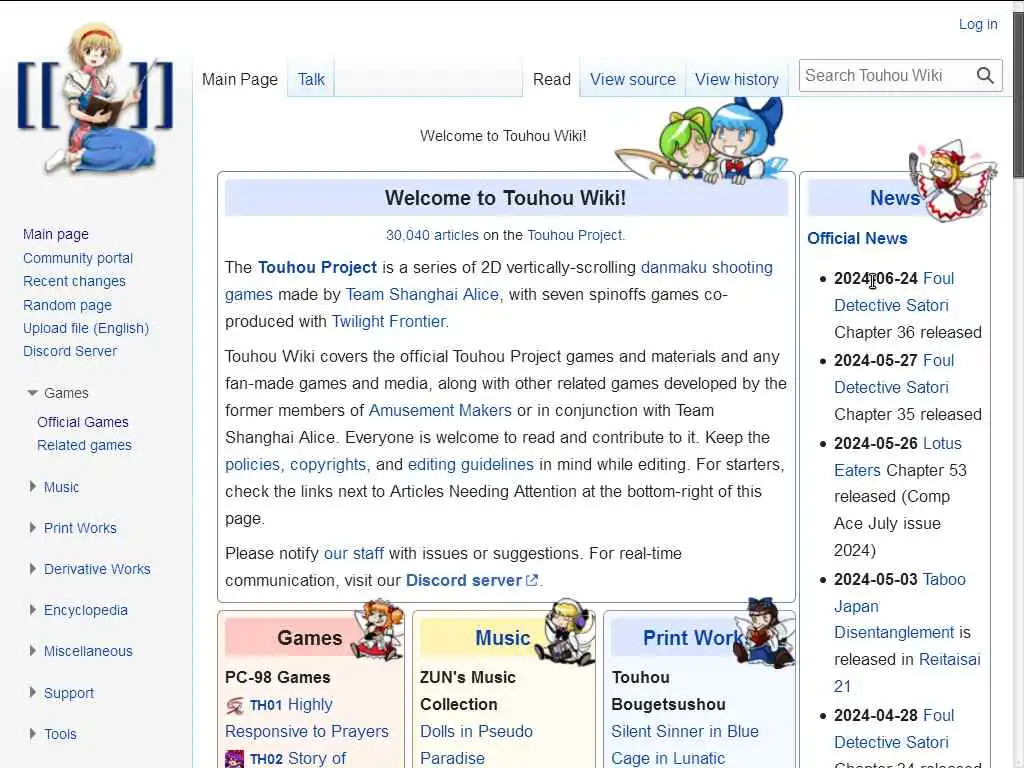Viewport: 1024px width, 768px height.
Task: Select the Main Page tab
Action: 240,79
